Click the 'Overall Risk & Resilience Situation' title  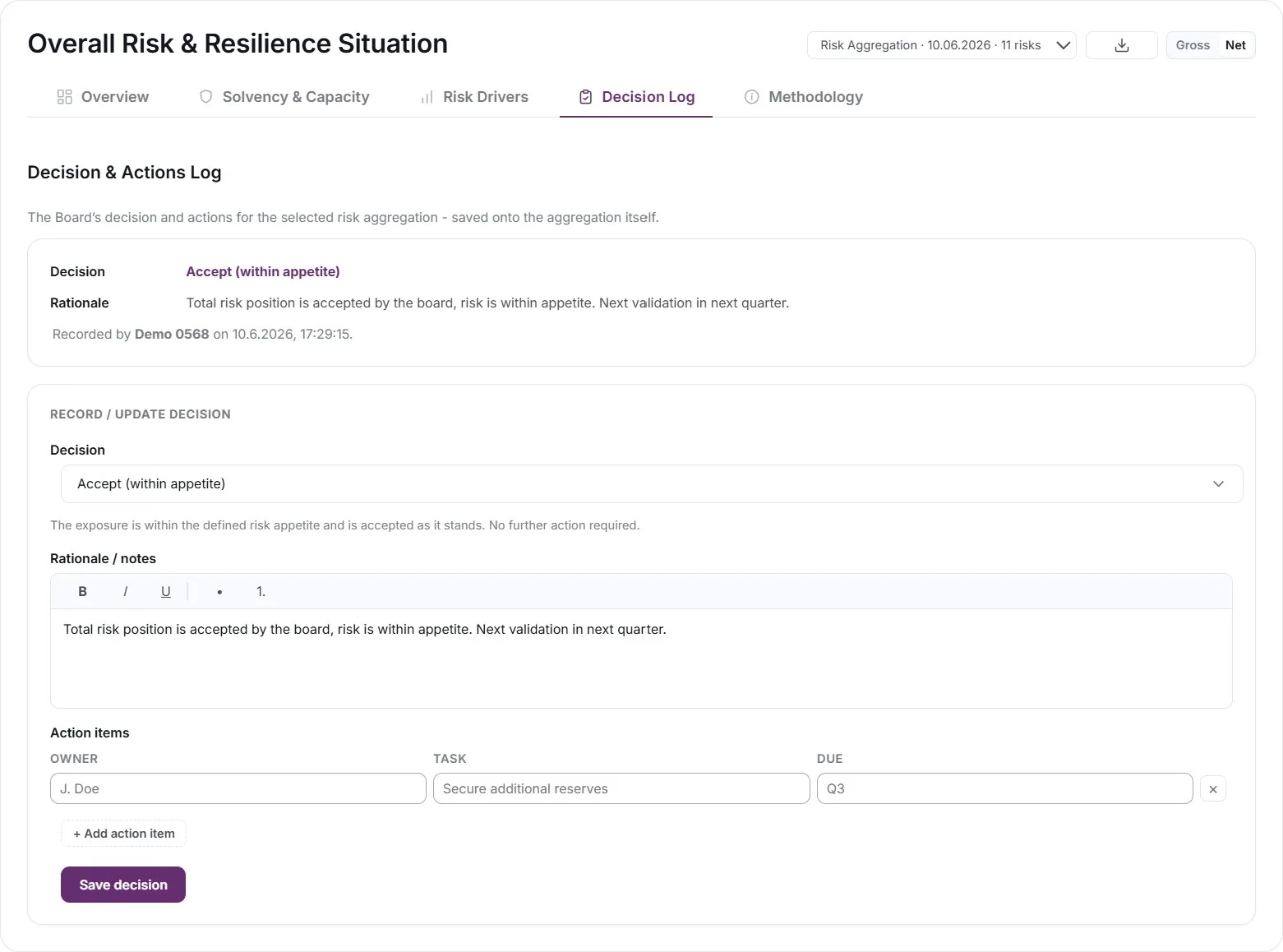(238, 44)
